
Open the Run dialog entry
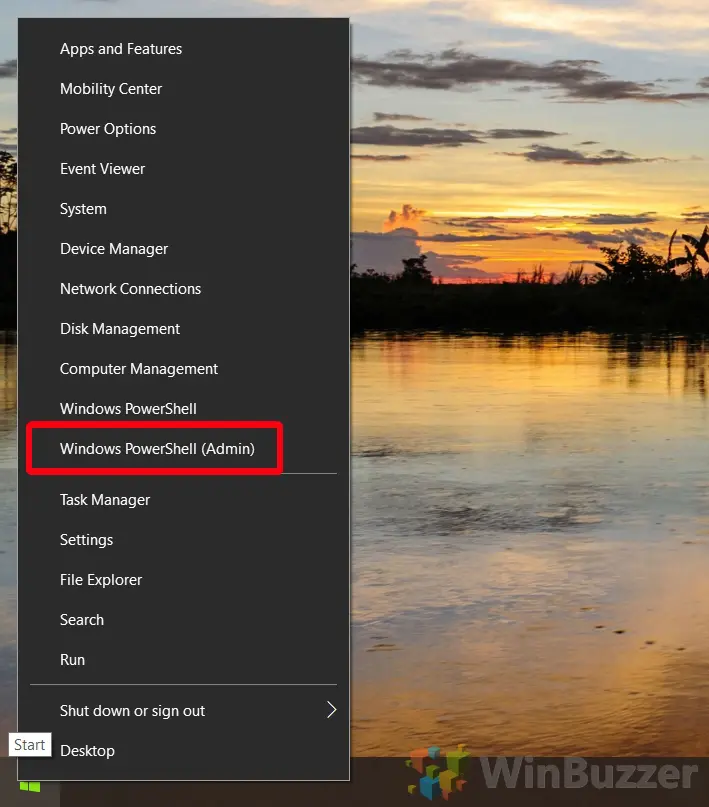pos(183,660)
